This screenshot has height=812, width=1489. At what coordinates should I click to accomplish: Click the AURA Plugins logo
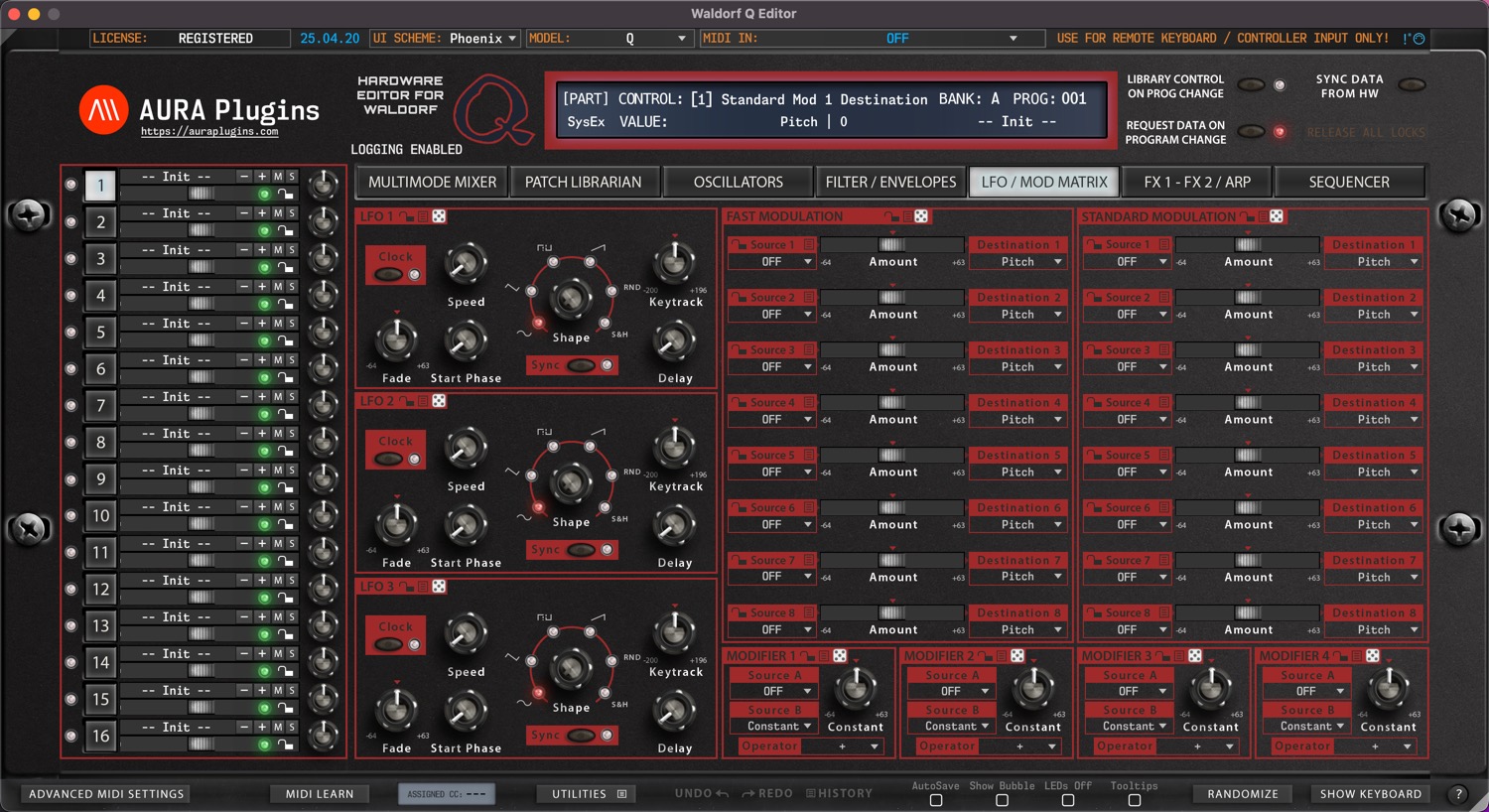tap(104, 109)
